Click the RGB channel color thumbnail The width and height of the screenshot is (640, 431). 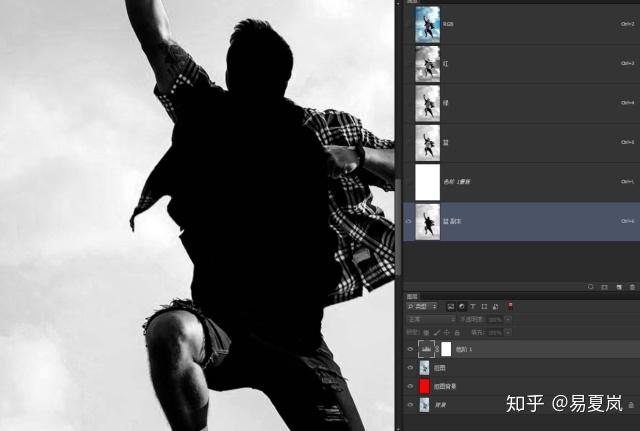pyautogui.click(x=427, y=24)
